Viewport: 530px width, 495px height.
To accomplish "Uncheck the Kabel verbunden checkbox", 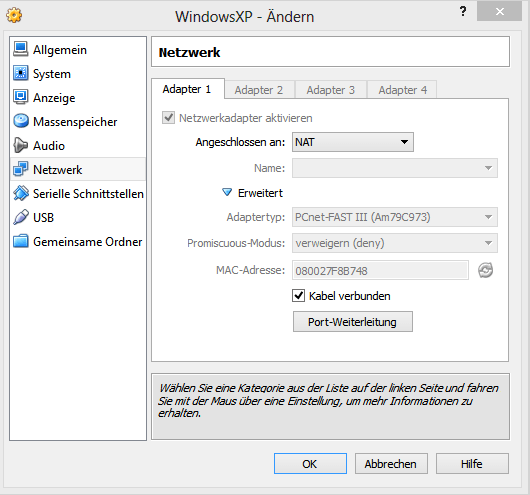I will (x=298, y=296).
